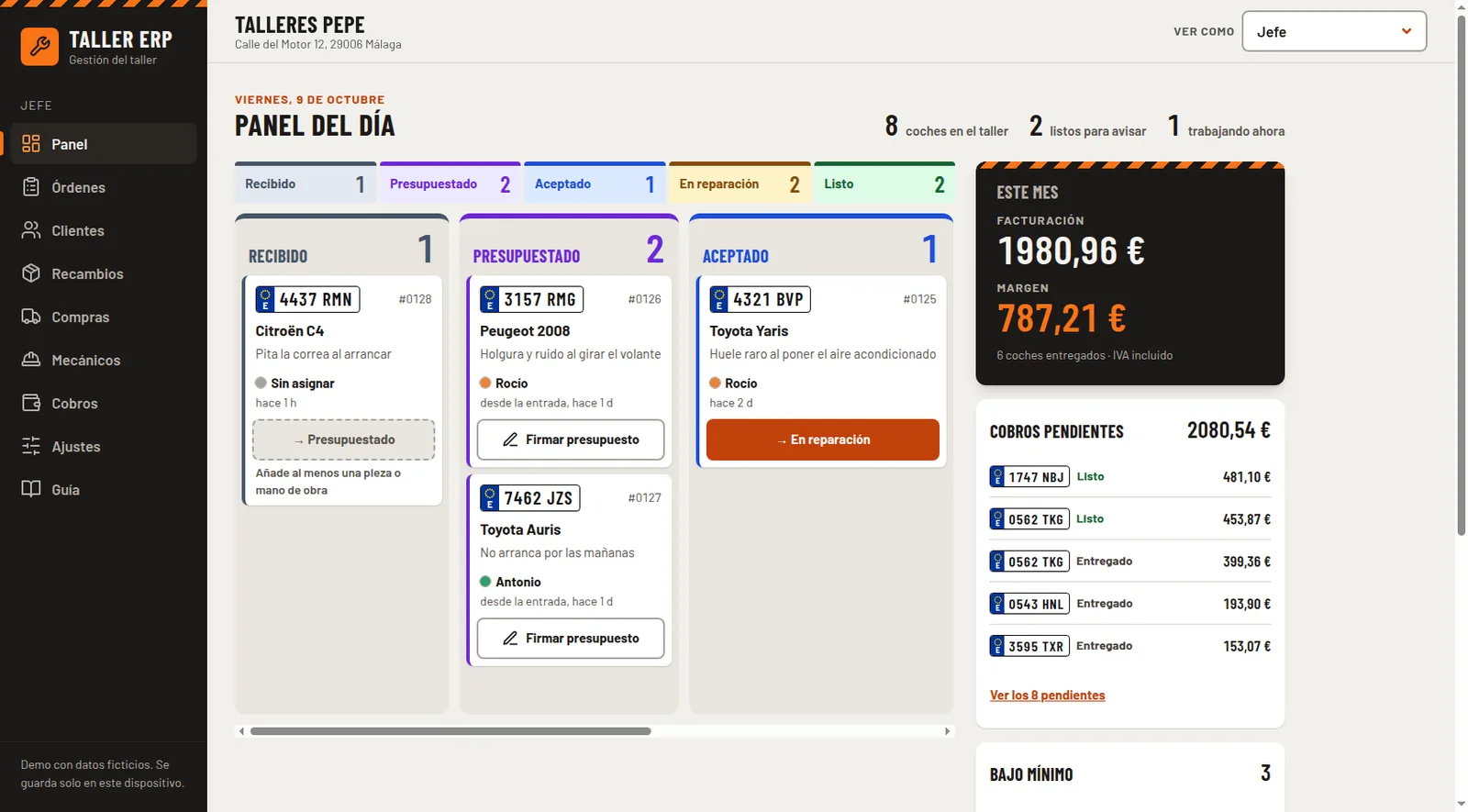Click Presupuestado button on Citroën C4 card
Screen dimensions: 1468x812
344,439
